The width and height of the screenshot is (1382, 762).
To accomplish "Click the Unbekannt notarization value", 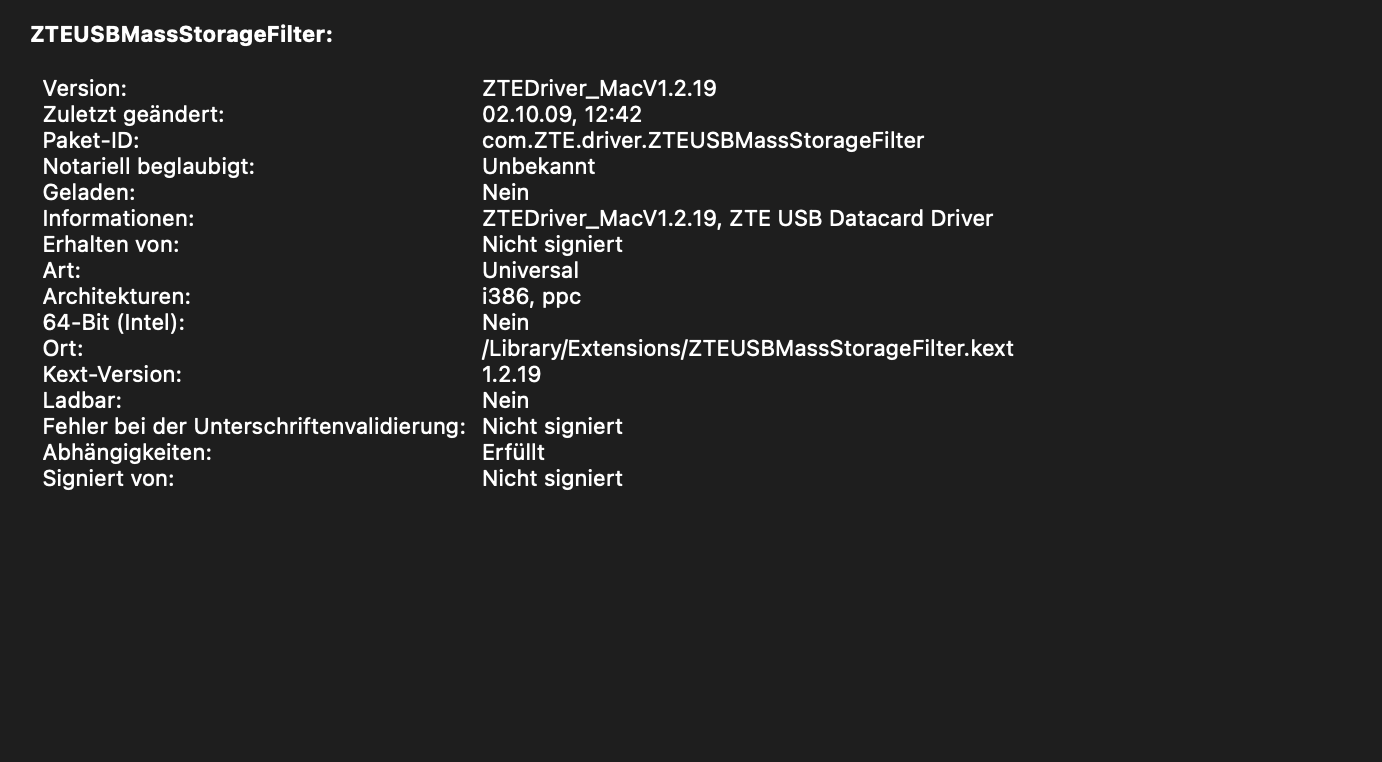I will [x=538, y=166].
